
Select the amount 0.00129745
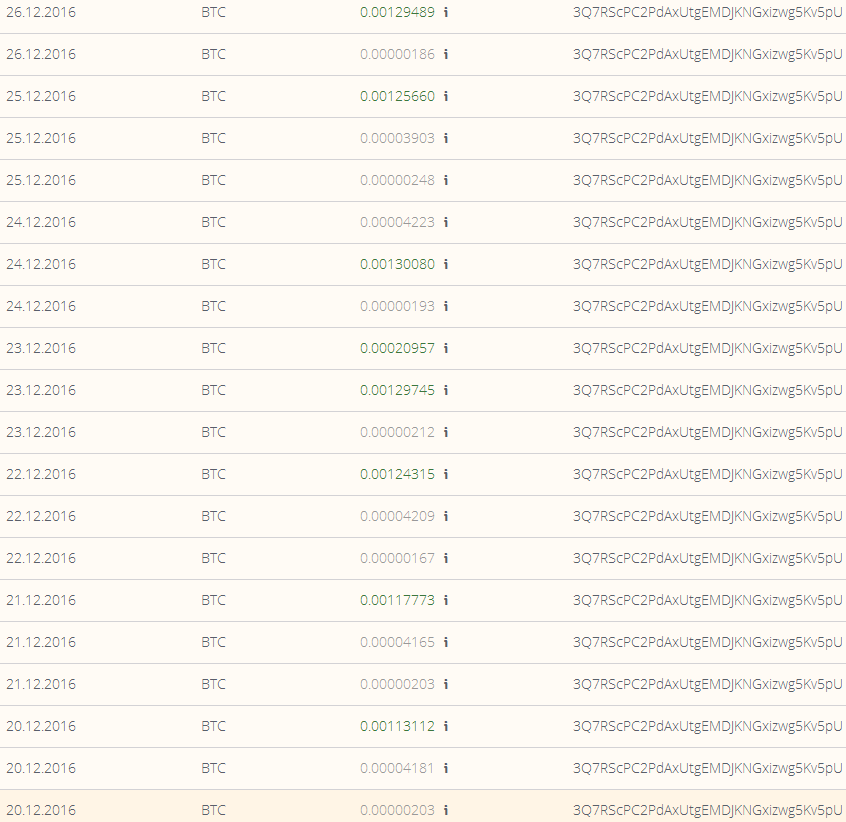[397, 390]
